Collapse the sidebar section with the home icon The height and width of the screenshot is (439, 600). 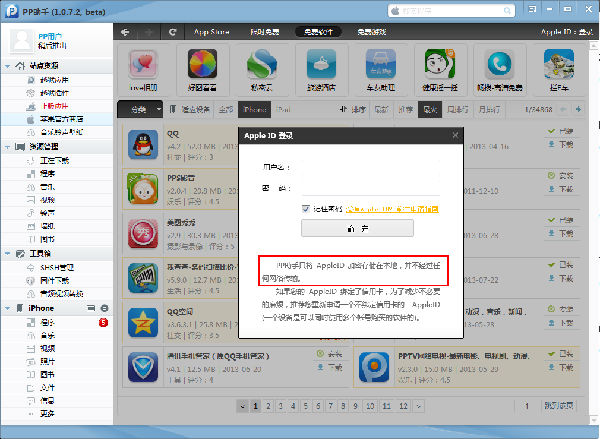point(7,66)
